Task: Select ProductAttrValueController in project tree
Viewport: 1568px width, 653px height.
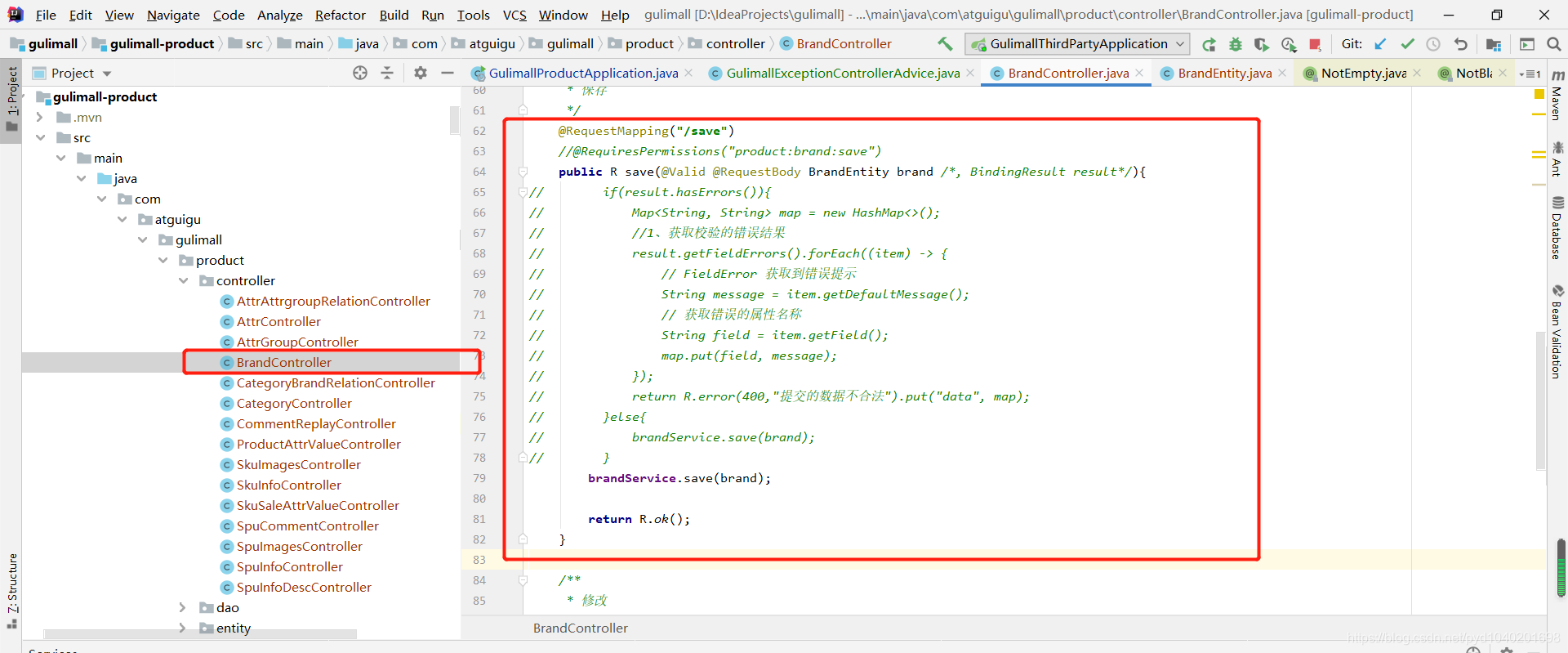Action: click(x=318, y=445)
